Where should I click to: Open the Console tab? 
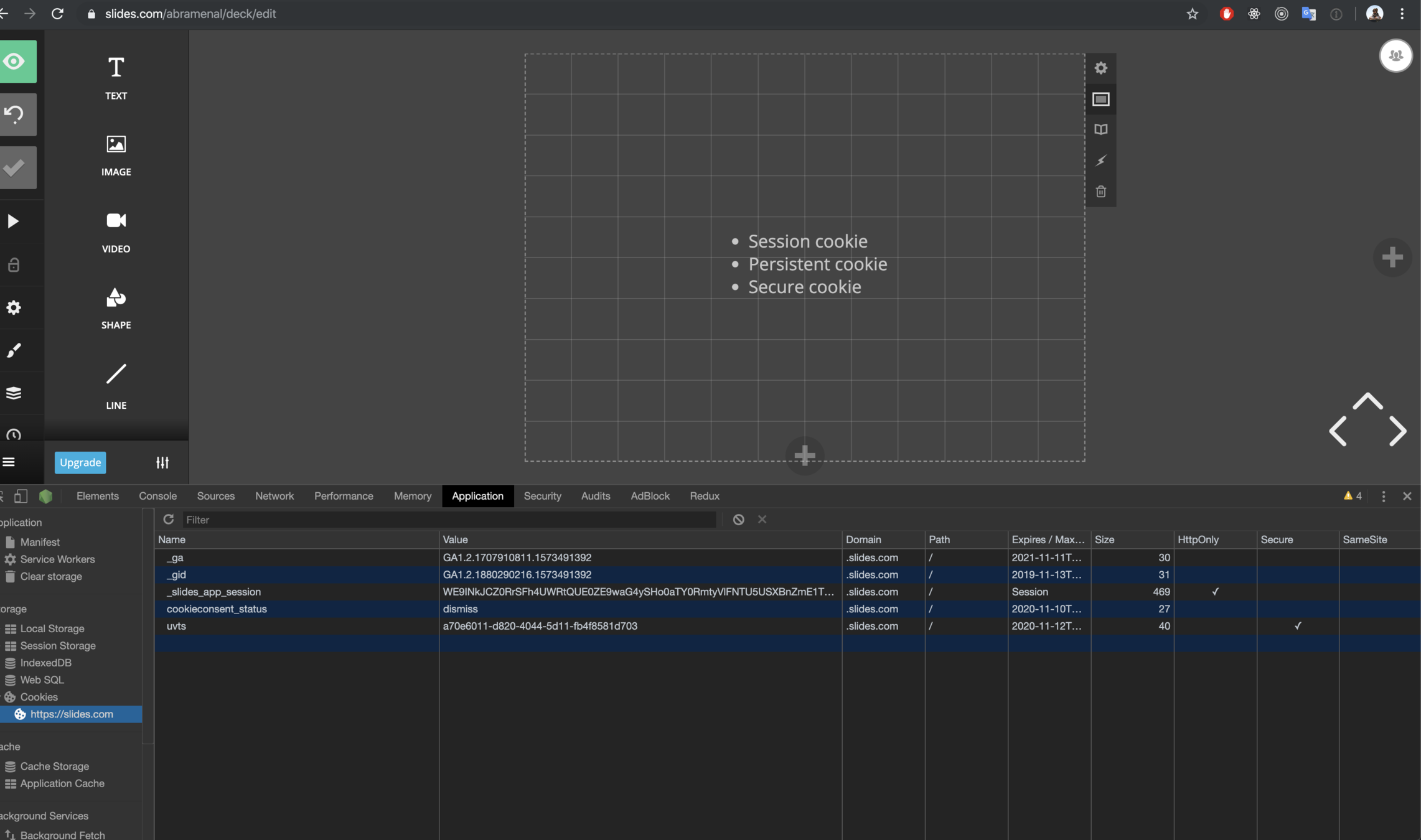click(x=157, y=496)
